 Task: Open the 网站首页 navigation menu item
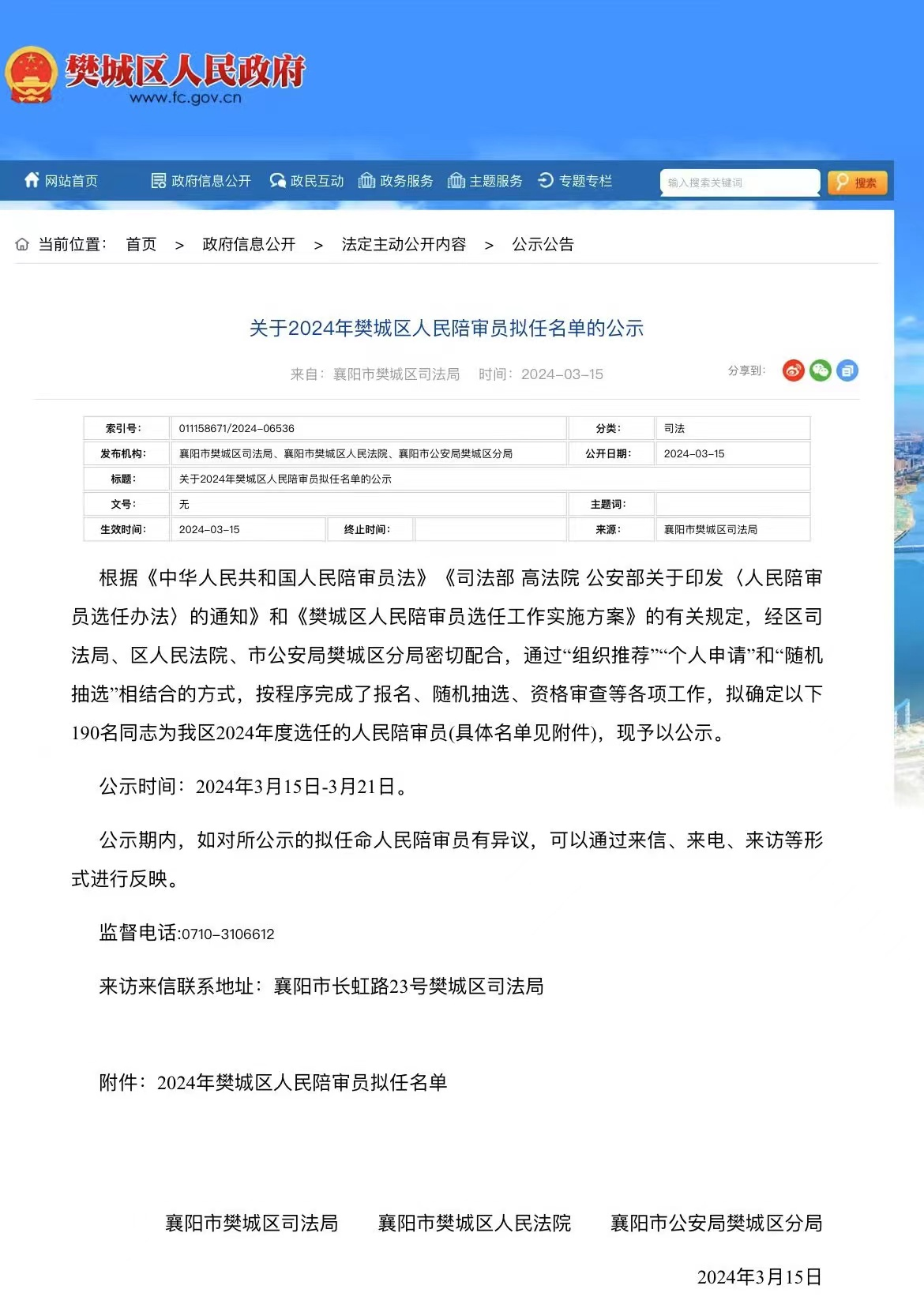(x=71, y=181)
